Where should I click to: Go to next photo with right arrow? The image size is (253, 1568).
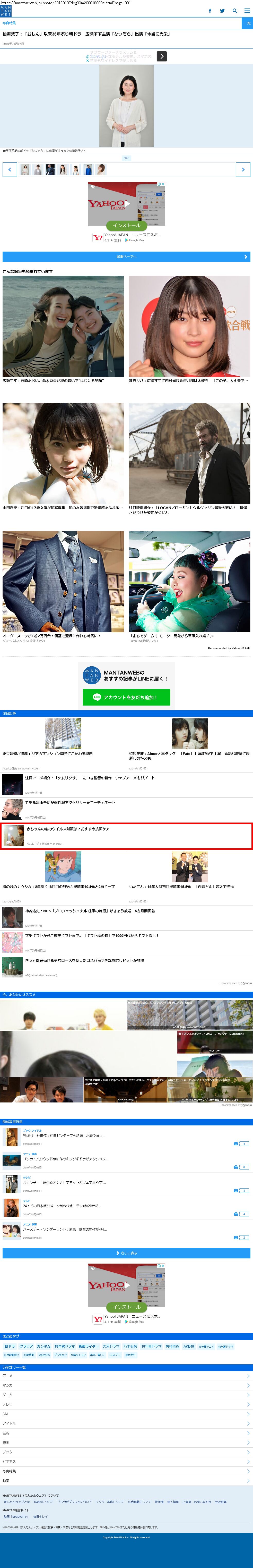pyautogui.click(x=243, y=170)
